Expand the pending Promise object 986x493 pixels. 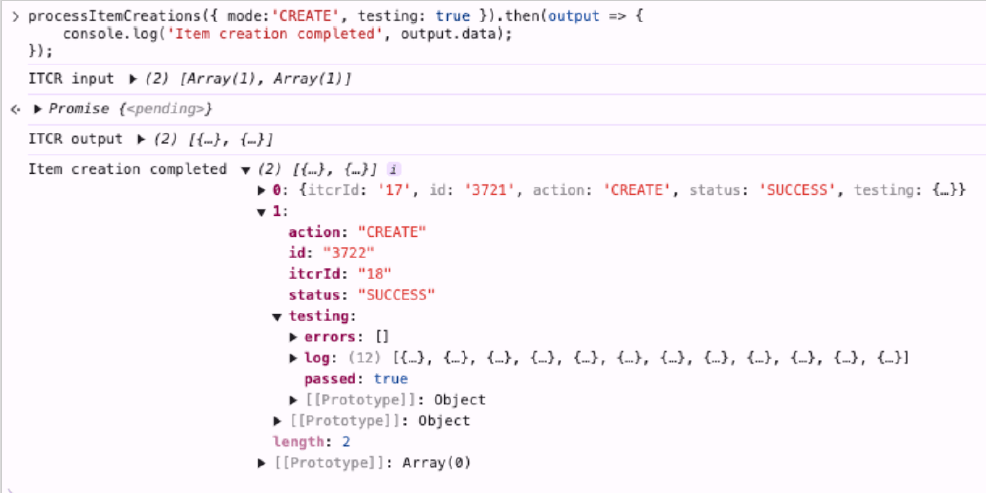coord(38,109)
